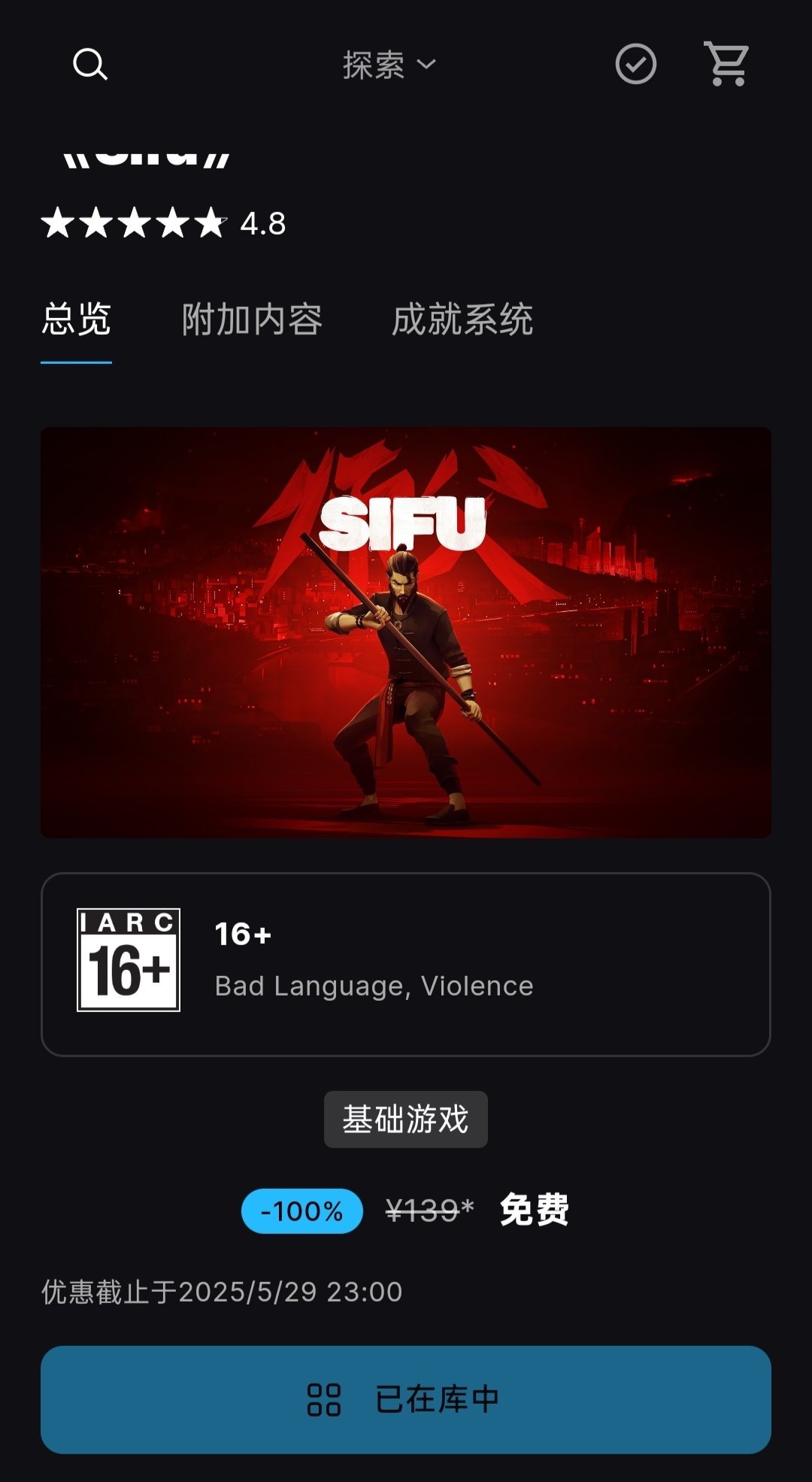Tap the SIFU logo in the banner
Image resolution: width=812 pixels, height=1482 pixels.
(403, 523)
